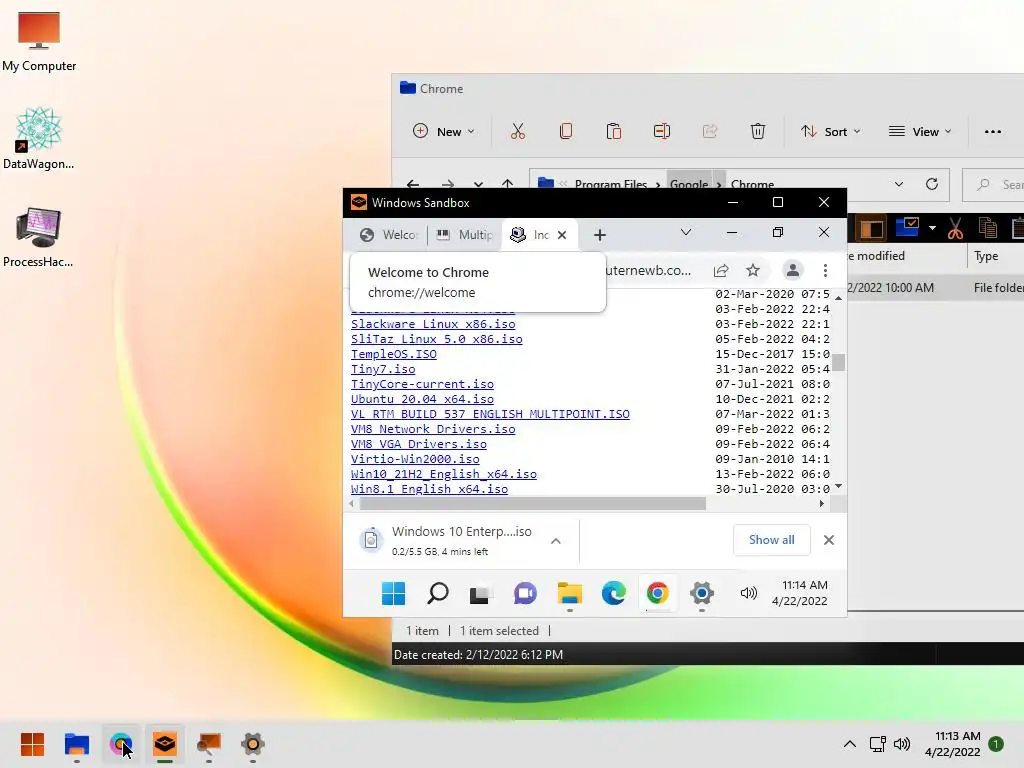This screenshot has width=1024, height=768.
Task: Open sandbox Microsoft Edge taskbar icon
Action: tap(613, 593)
